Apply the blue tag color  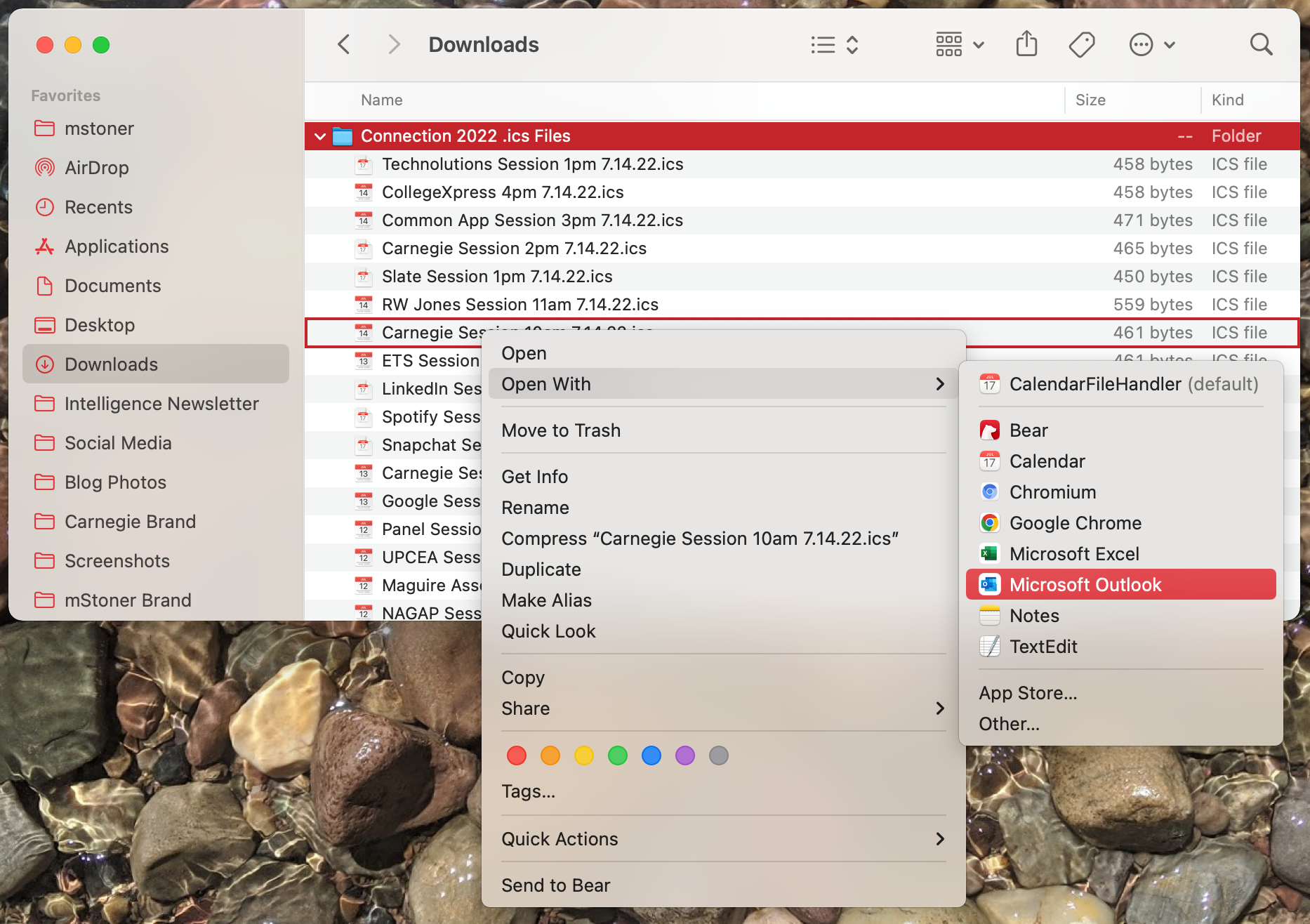(651, 755)
